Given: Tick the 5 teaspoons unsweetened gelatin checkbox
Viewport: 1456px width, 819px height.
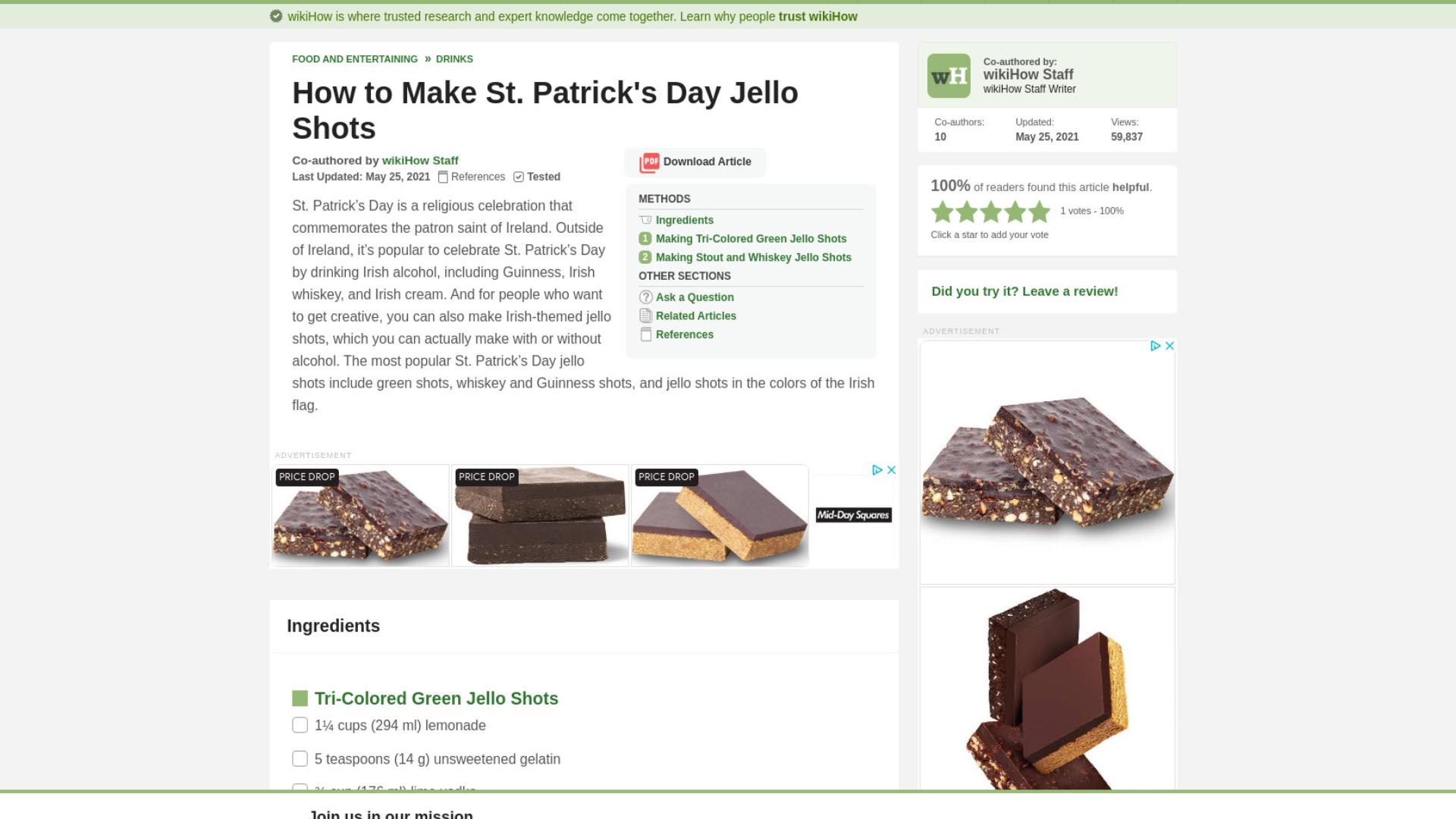Looking at the screenshot, I should [x=300, y=759].
